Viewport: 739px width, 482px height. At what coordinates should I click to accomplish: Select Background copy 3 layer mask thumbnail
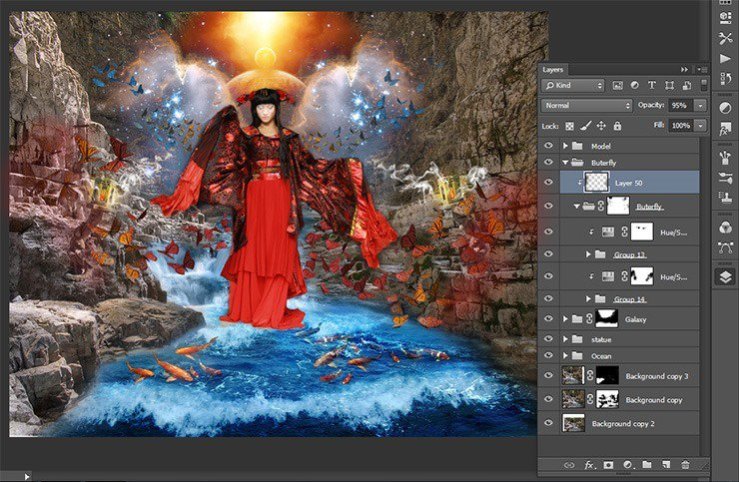(607, 376)
